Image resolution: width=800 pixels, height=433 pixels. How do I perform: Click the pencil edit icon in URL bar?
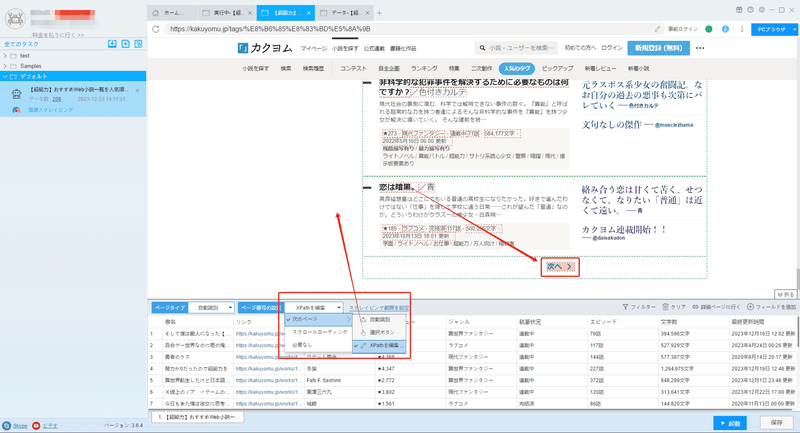pyautogui.click(x=657, y=29)
